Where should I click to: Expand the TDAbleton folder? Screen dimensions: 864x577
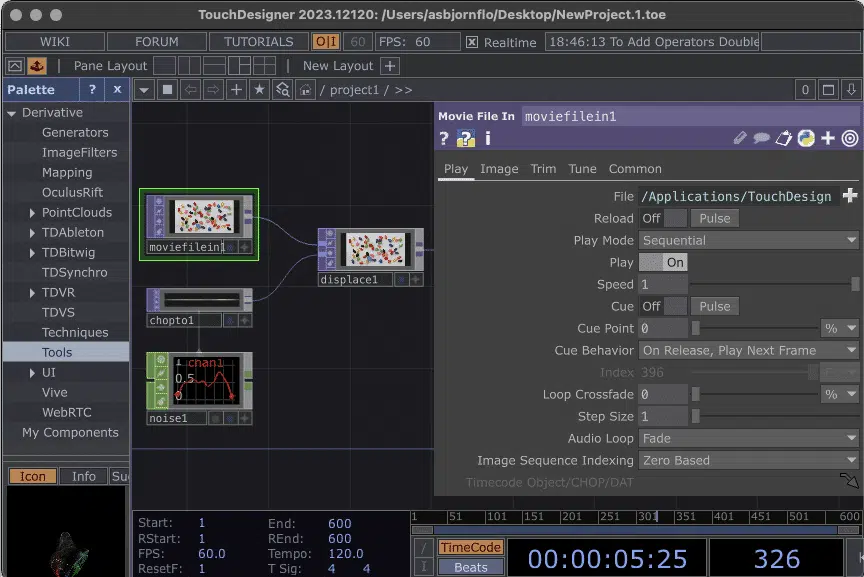point(32,233)
